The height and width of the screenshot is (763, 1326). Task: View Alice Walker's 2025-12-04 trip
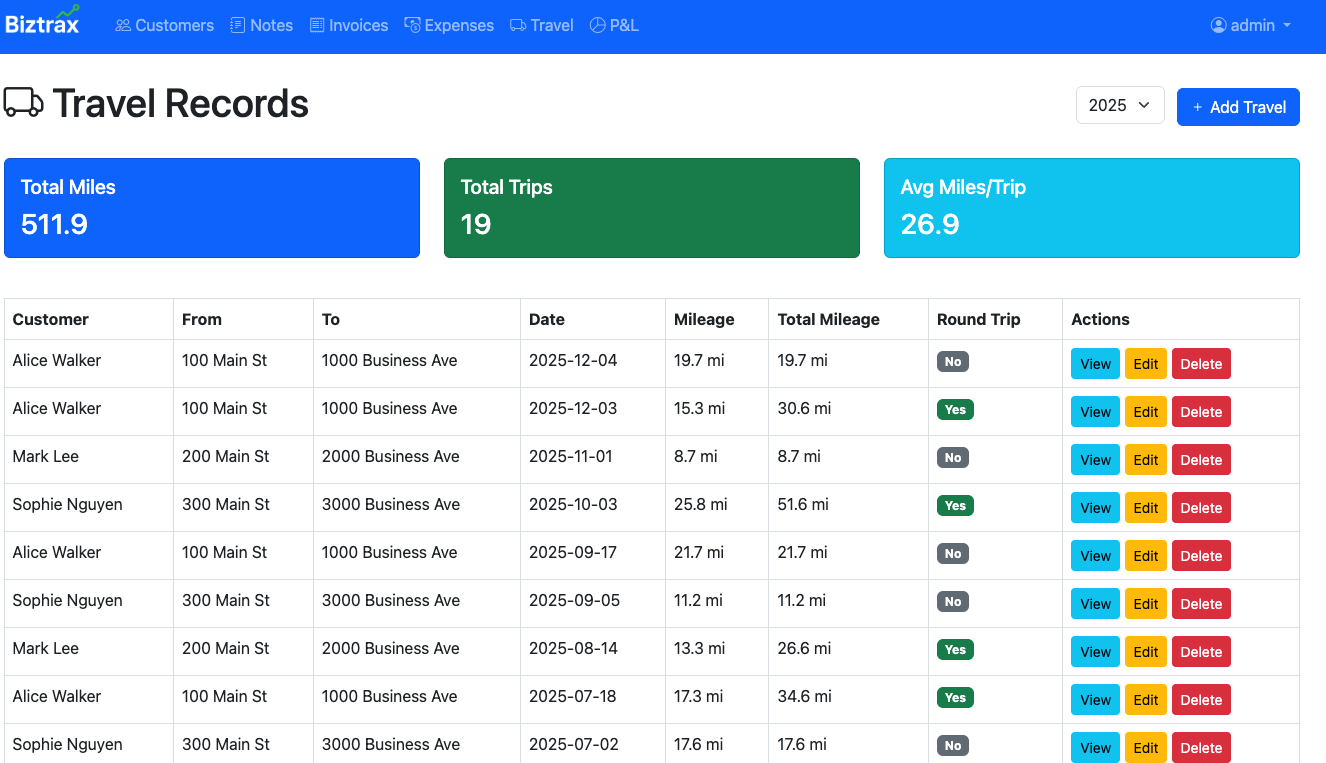pos(1095,363)
